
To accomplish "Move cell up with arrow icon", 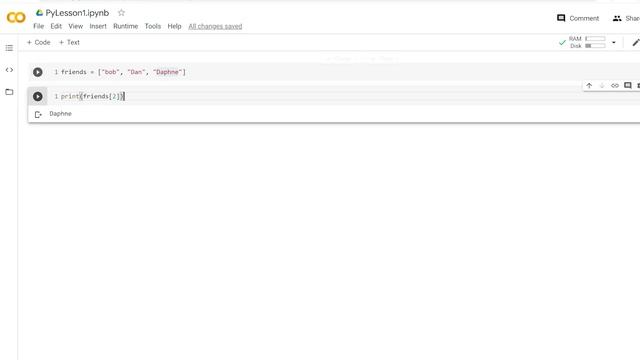I will pyautogui.click(x=589, y=86).
